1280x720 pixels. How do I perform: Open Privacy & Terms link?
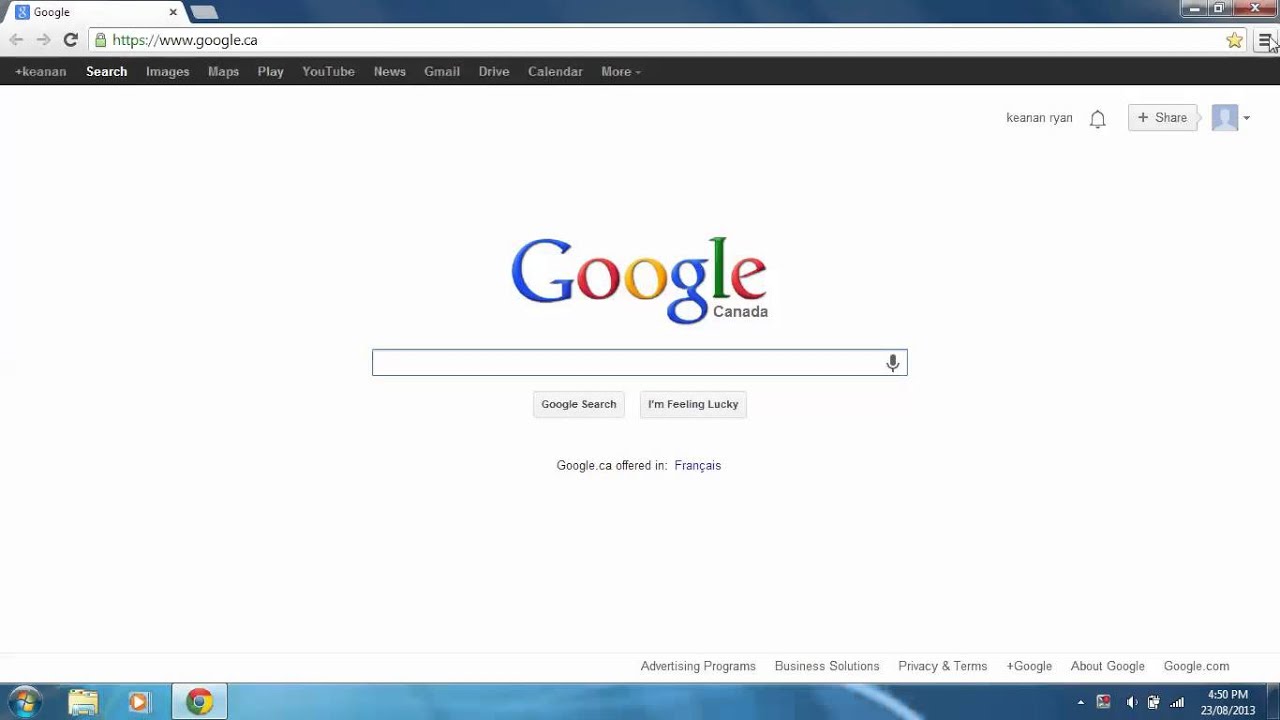[x=942, y=666]
